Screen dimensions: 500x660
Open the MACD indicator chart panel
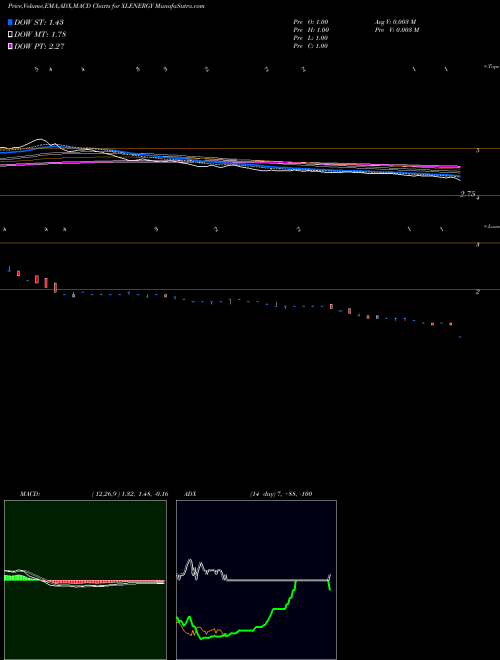click(85, 580)
